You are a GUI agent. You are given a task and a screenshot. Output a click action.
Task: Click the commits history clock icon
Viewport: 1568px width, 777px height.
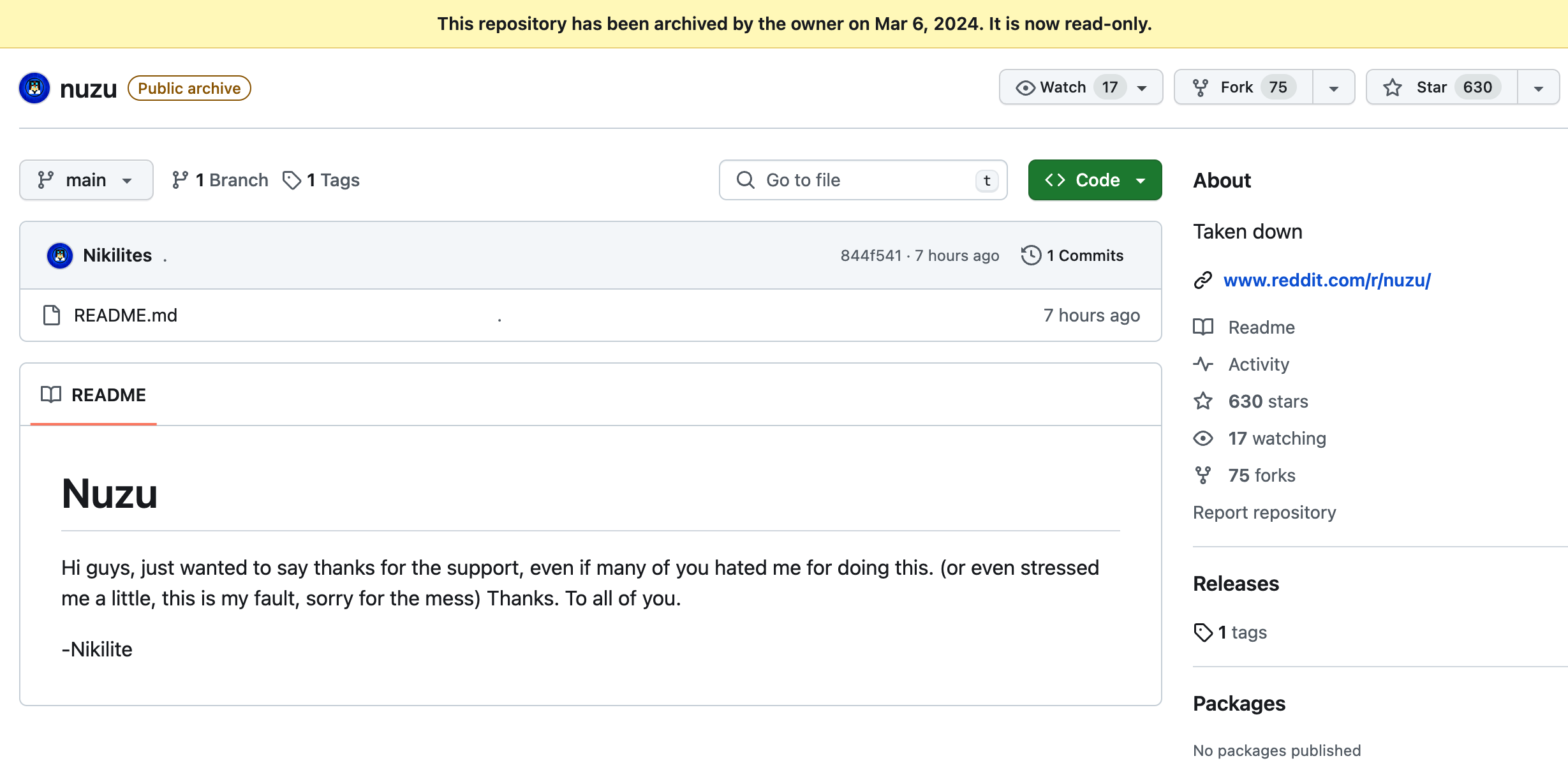pos(1031,256)
